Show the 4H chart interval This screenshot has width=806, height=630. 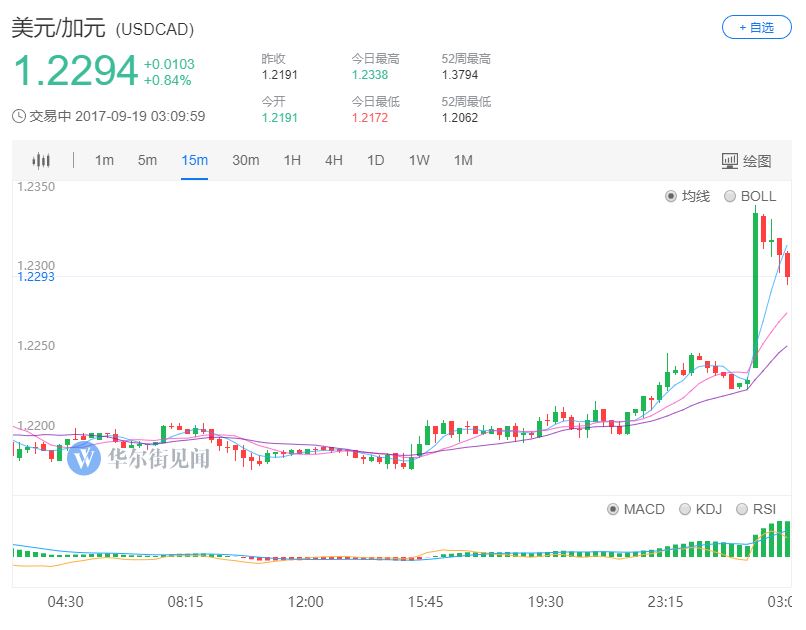click(x=333, y=161)
